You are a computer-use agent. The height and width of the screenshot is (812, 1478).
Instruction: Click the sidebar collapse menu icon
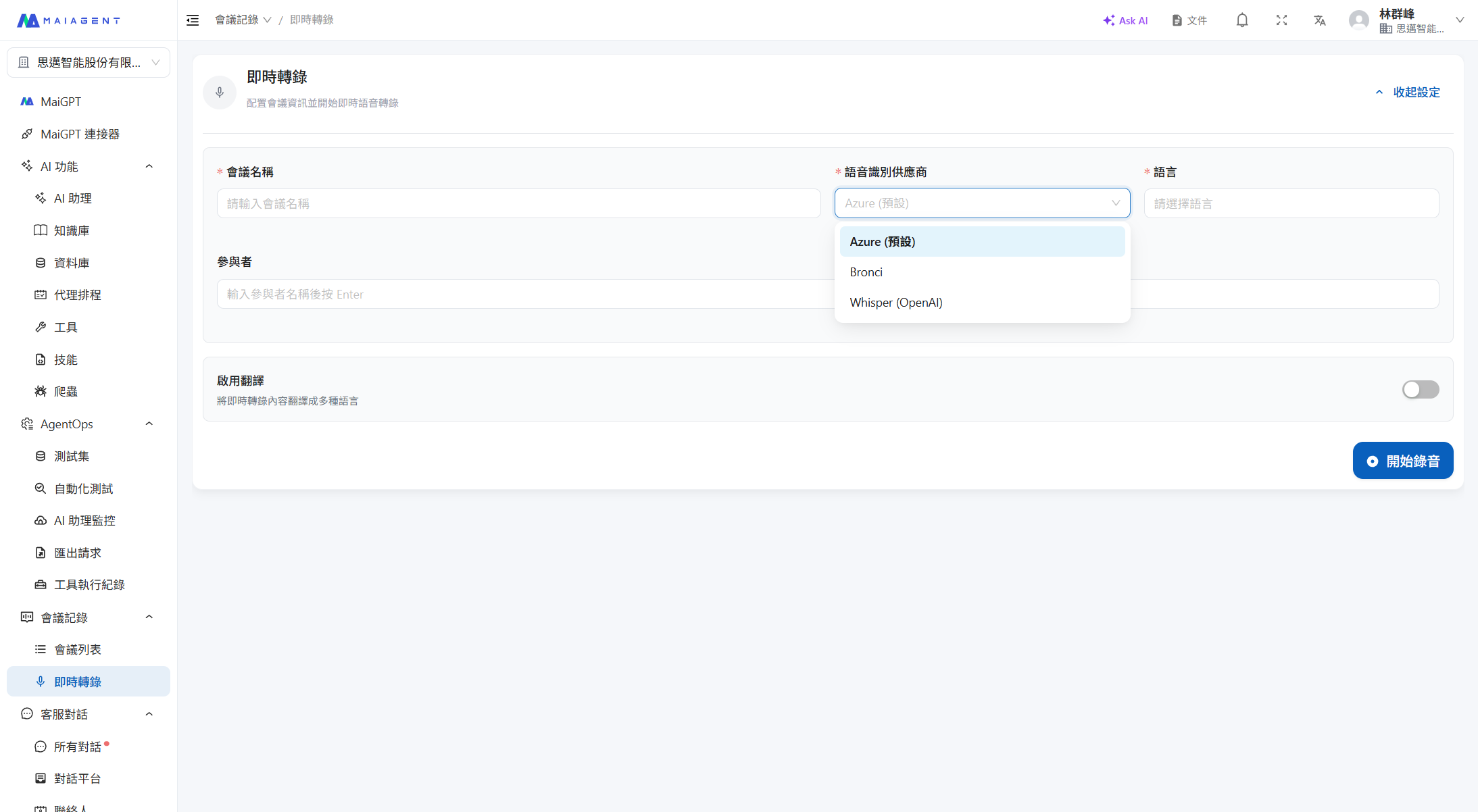point(193,20)
